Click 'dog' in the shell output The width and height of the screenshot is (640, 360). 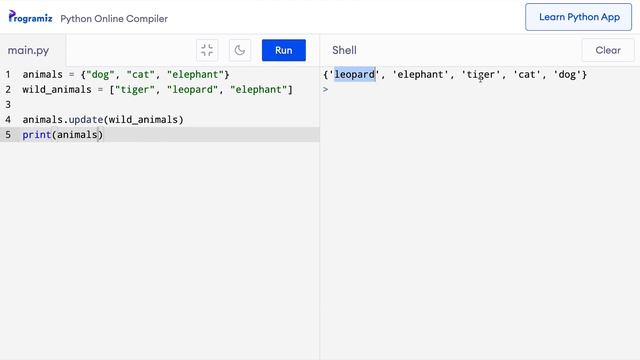coord(567,75)
